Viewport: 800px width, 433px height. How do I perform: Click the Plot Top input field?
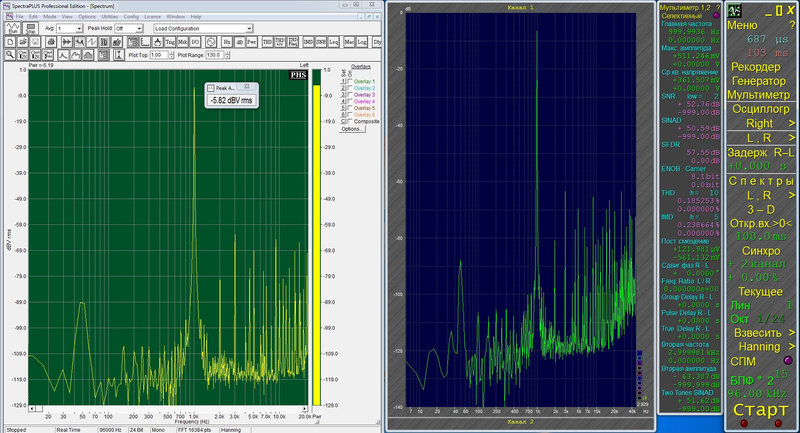pyautogui.click(x=159, y=55)
